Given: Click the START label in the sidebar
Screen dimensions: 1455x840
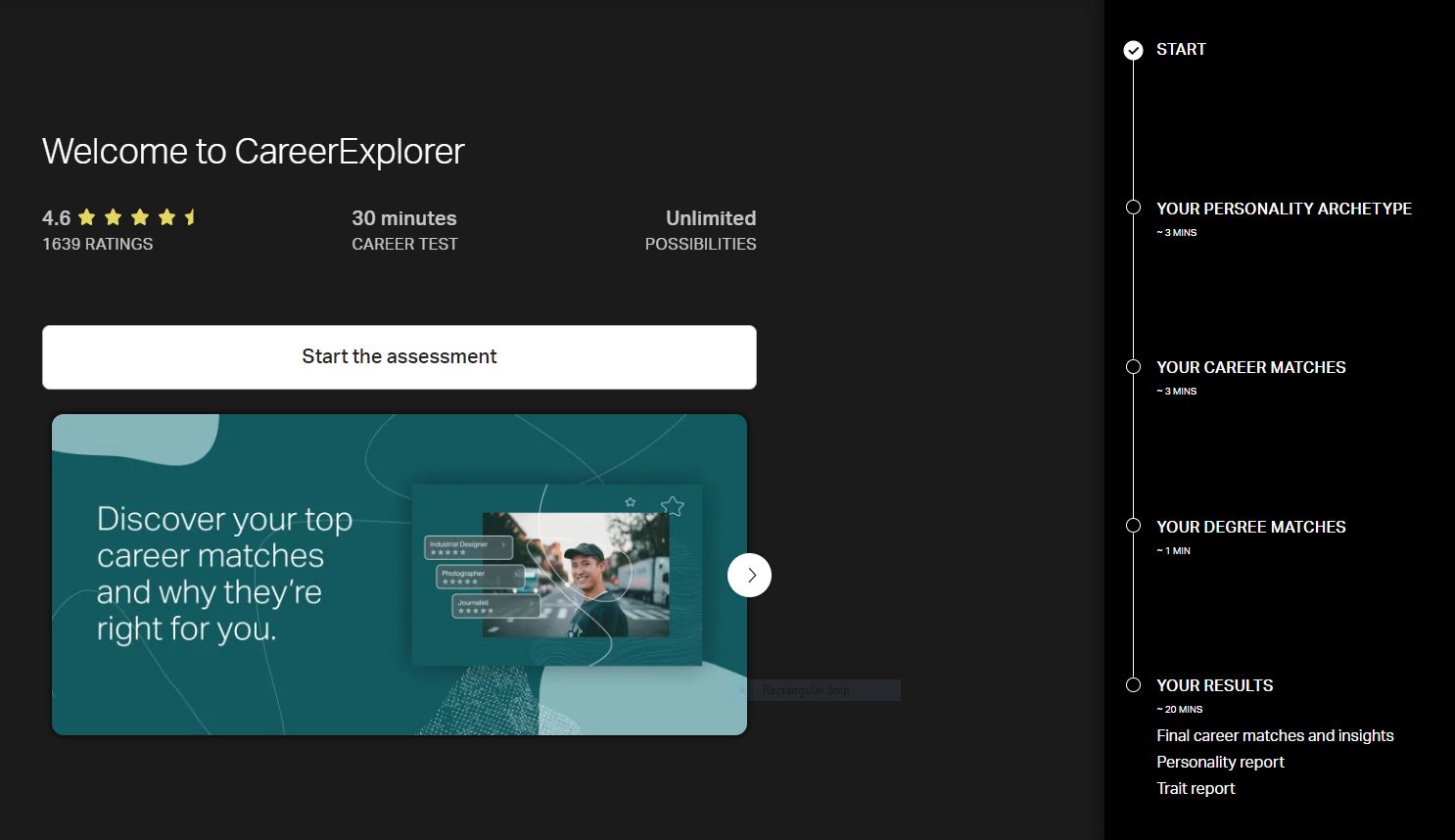Looking at the screenshot, I should coord(1181,49).
